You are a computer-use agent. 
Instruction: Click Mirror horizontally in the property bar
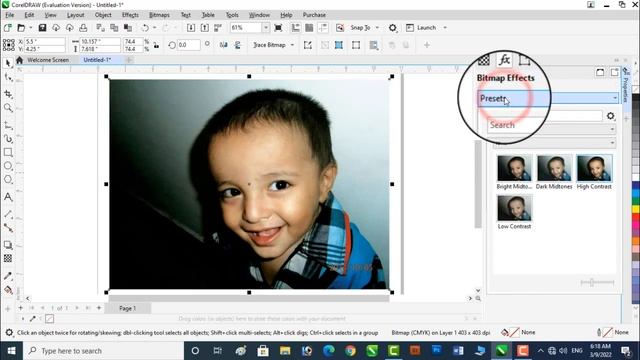[223, 45]
